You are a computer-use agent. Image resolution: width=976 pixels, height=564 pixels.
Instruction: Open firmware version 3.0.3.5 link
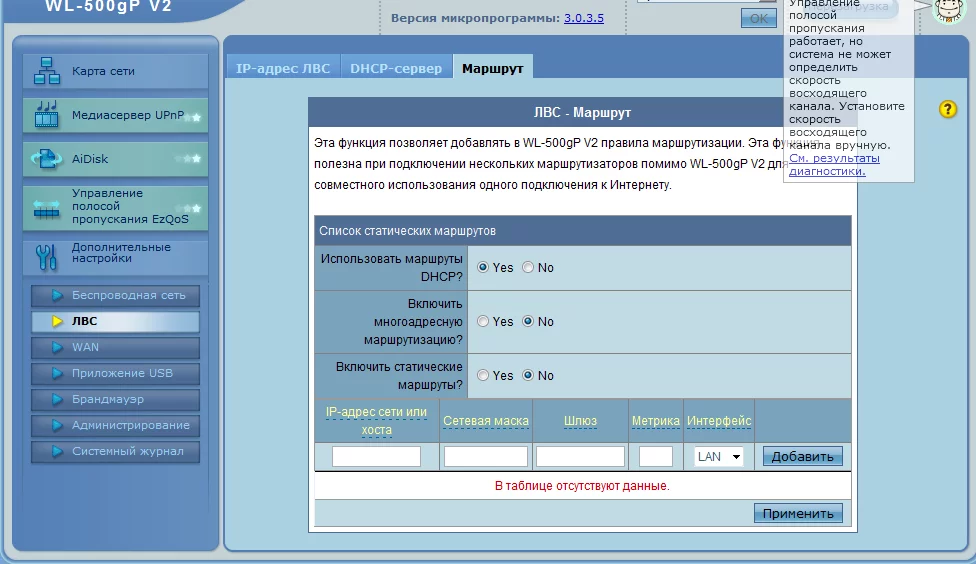583,18
